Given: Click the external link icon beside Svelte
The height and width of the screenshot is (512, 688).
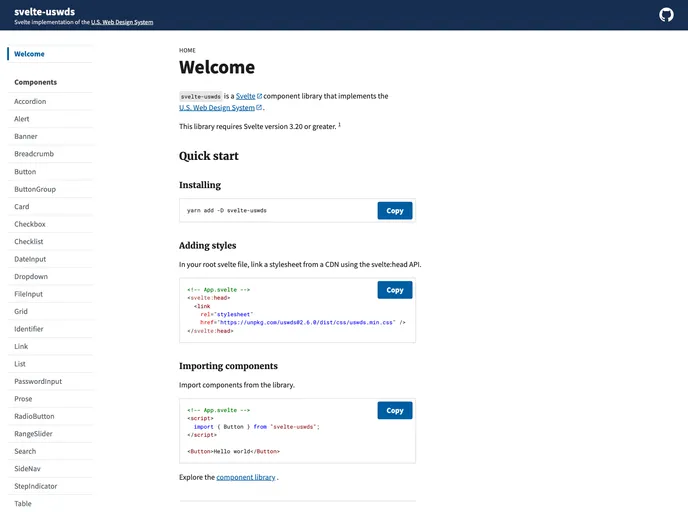Looking at the screenshot, I should coord(259,96).
